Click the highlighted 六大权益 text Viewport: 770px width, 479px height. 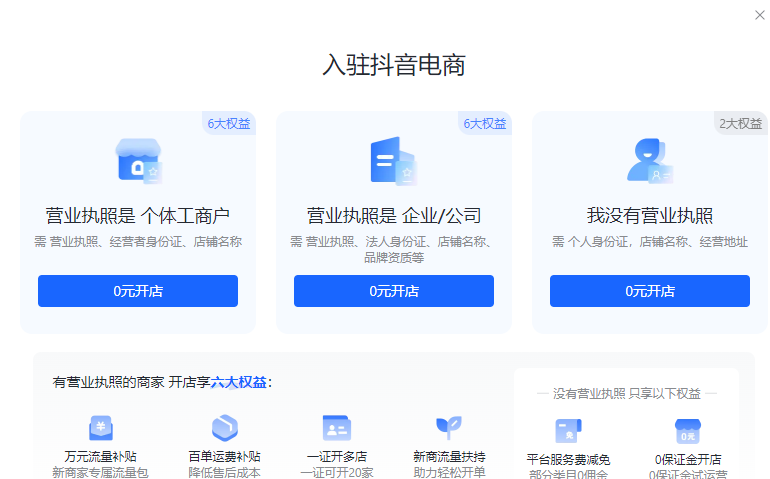click(x=239, y=382)
